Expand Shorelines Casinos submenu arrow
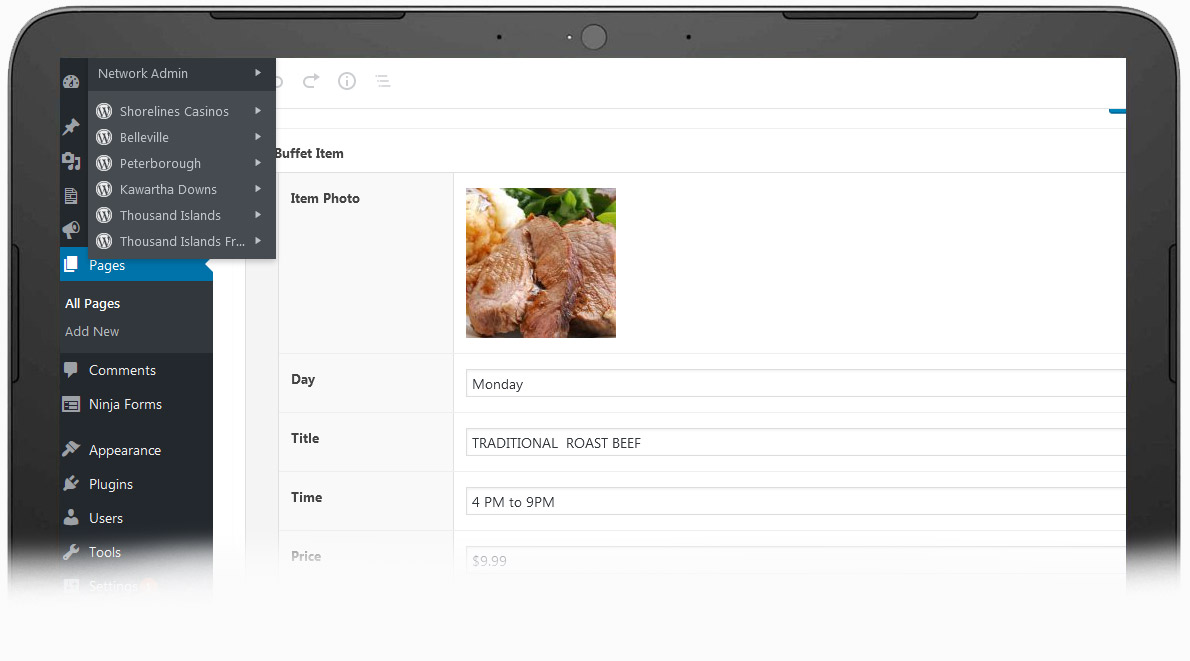 (258, 111)
